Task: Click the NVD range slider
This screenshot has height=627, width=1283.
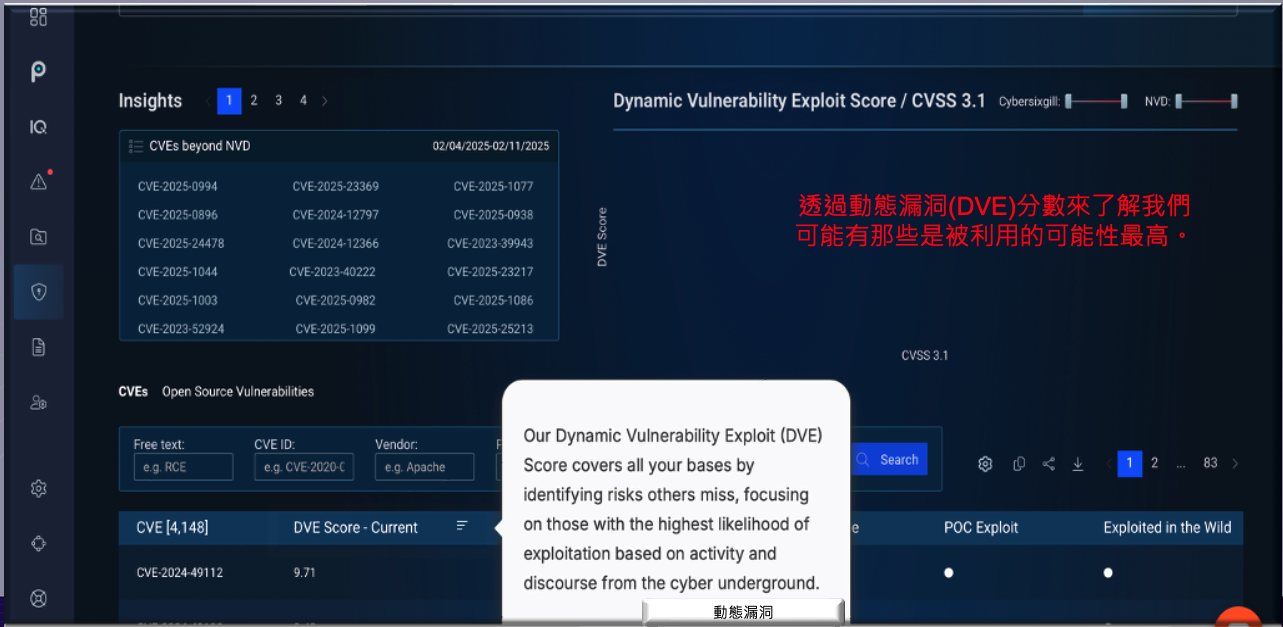Action: pos(1206,101)
